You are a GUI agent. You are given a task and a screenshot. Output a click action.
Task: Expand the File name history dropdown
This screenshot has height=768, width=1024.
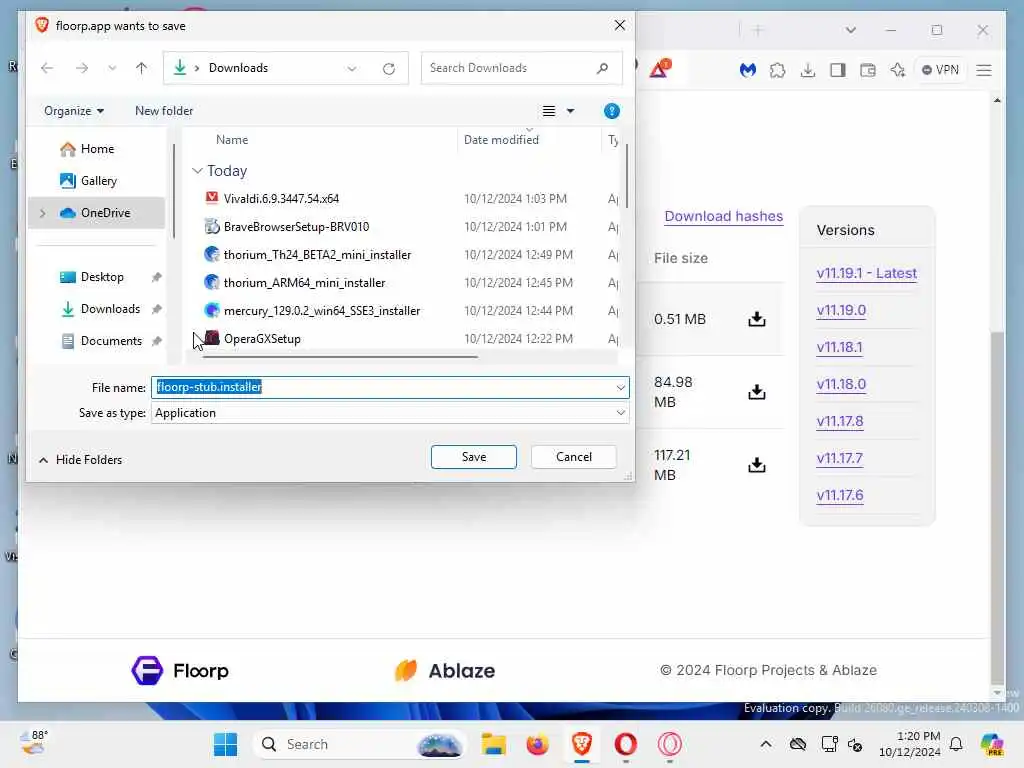[620, 387]
